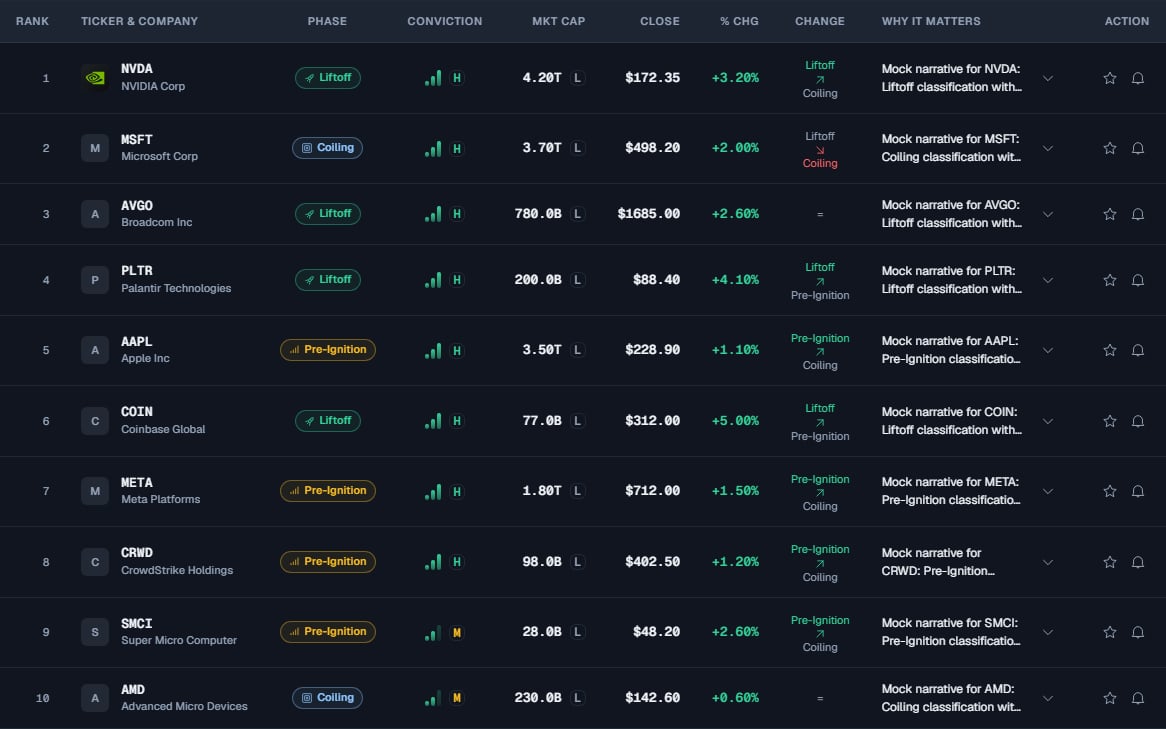1166x729 pixels.
Task: Expand META narrative chevron
Action: click(x=1048, y=491)
